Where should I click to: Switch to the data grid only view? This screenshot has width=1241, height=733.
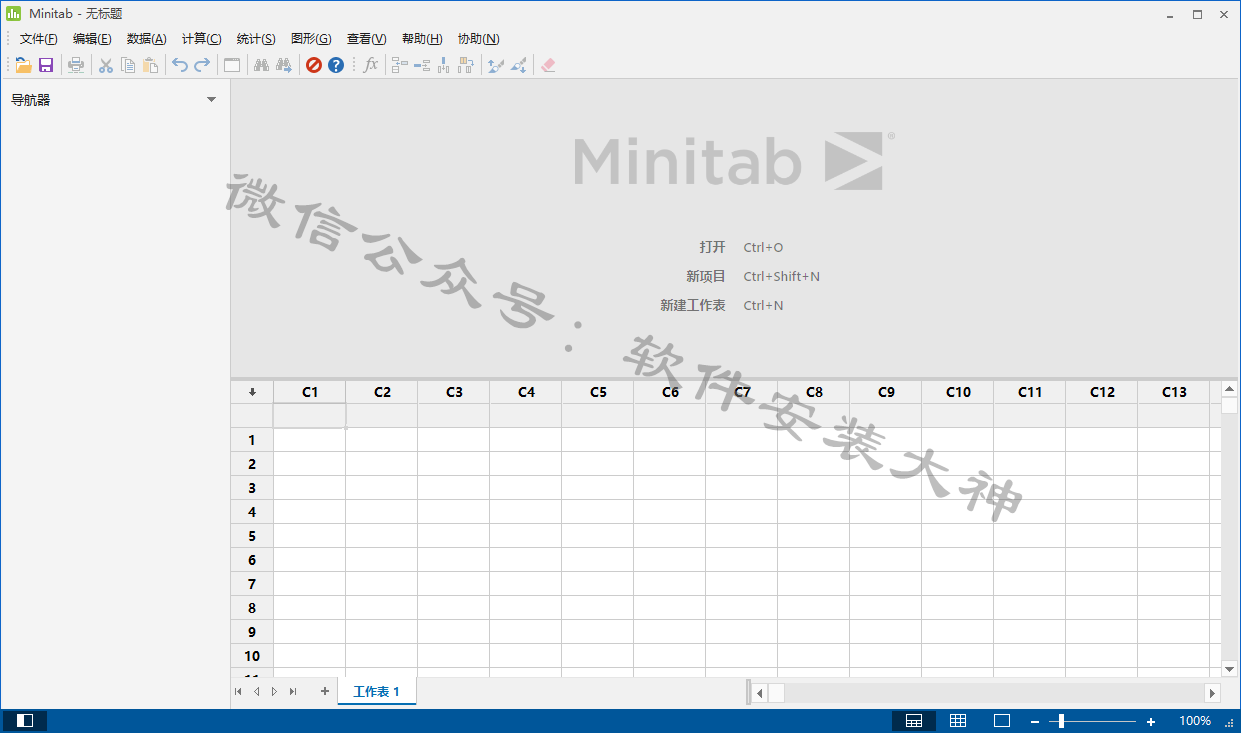click(958, 721)
